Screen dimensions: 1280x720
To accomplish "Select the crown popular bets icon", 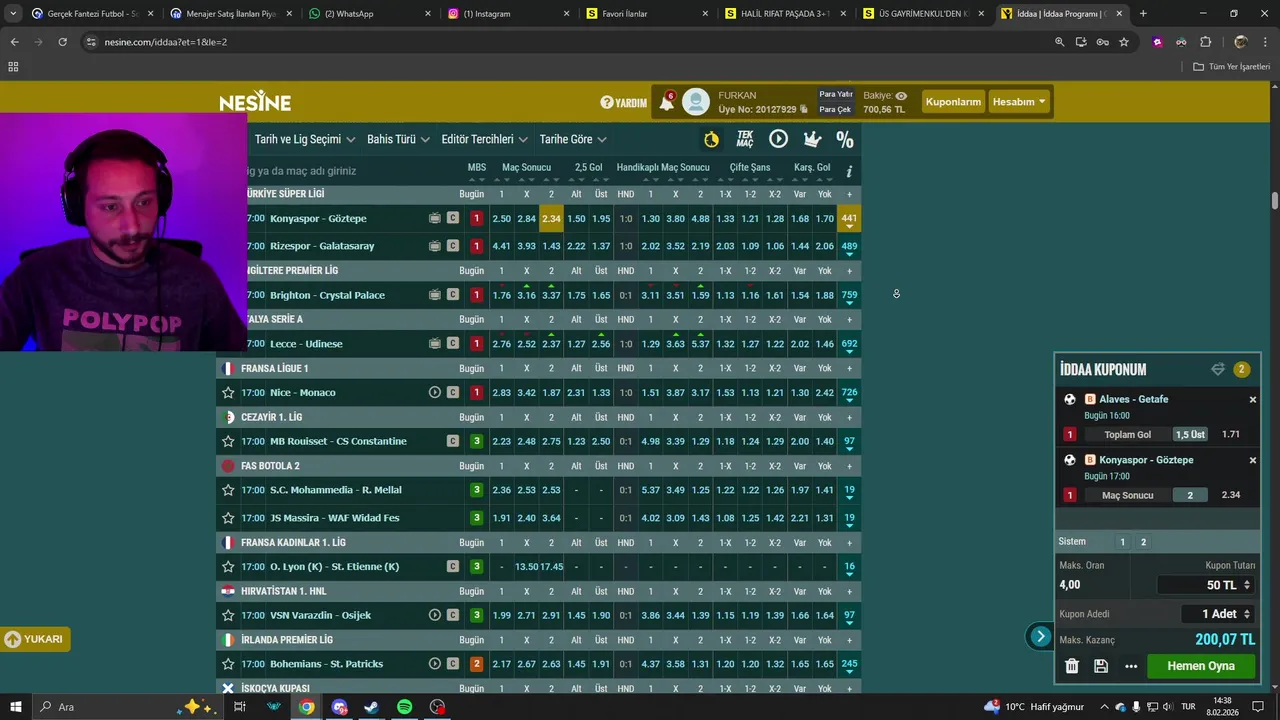I will click(x=812, y=139).
